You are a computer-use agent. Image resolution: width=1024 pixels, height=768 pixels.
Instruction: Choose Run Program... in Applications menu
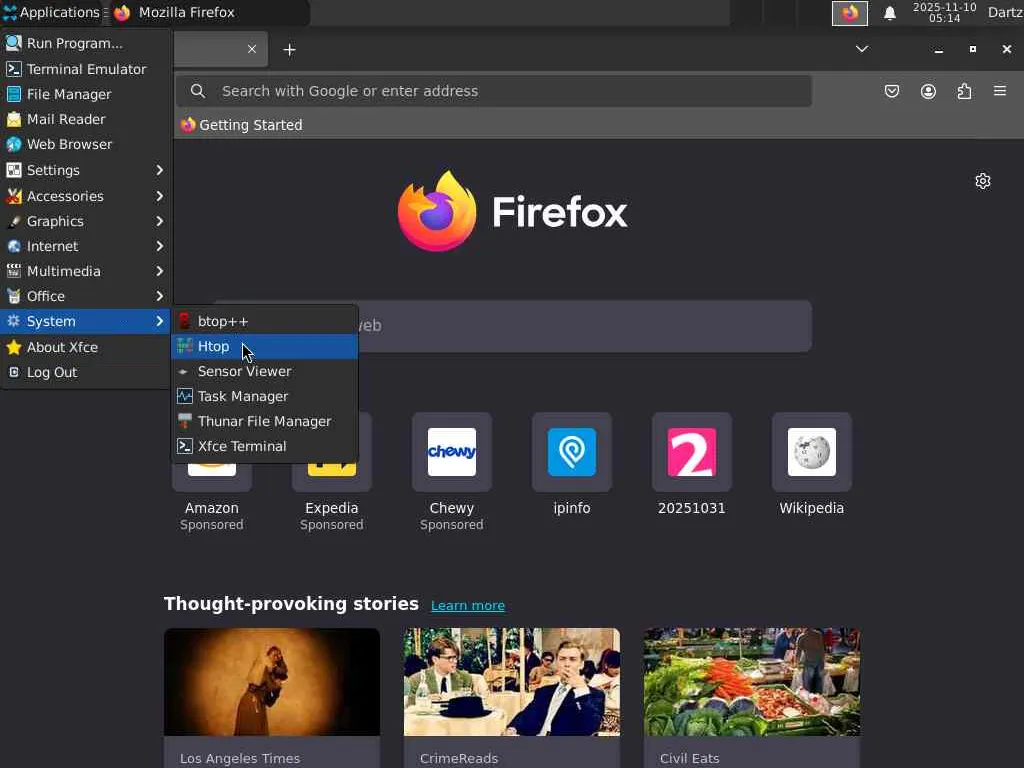pyautogui.click(x=86, y=43)
